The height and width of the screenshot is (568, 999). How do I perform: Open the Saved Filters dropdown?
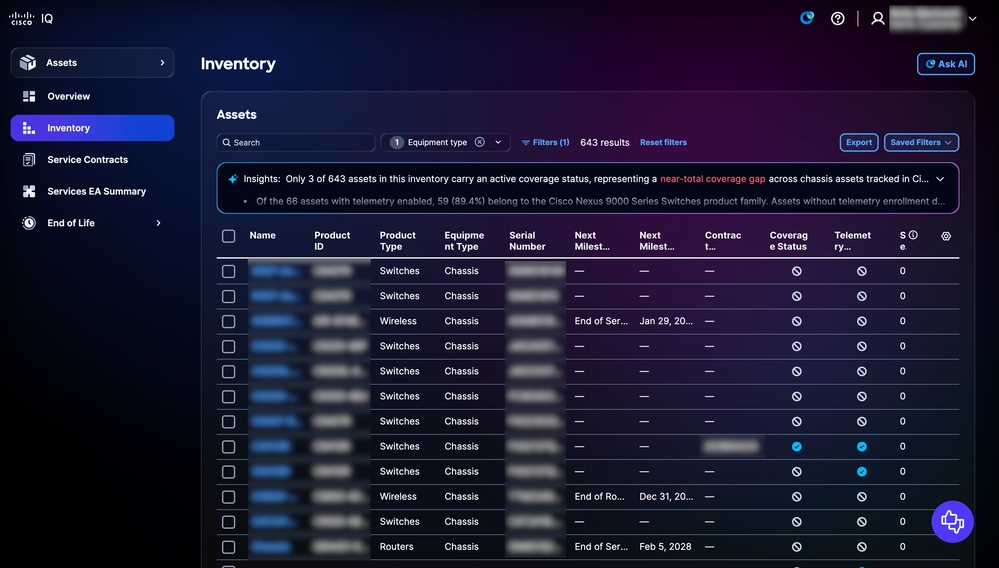921,143
